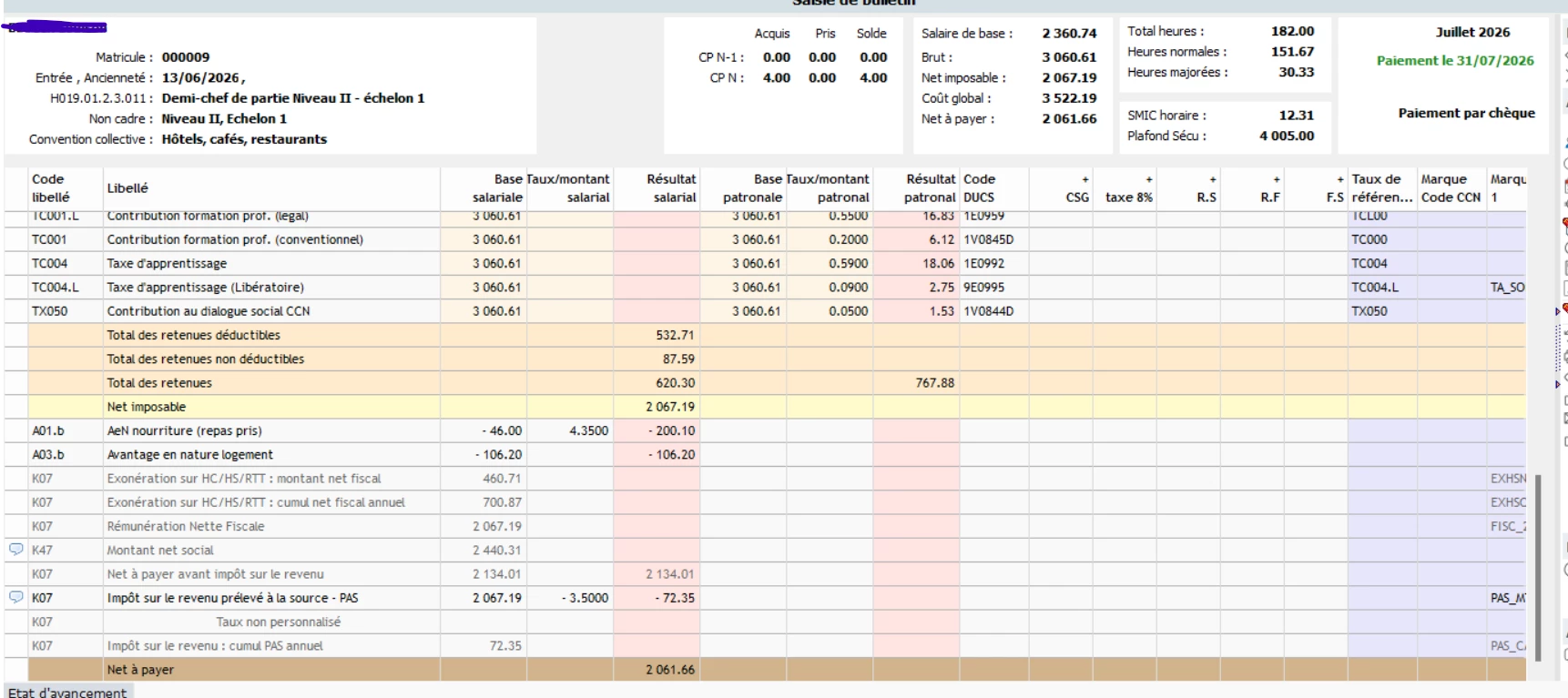The height and width of the screenshot is (698, 1568).
Task: Click the Paiement par chèque label
Action: pos(1466,114)
